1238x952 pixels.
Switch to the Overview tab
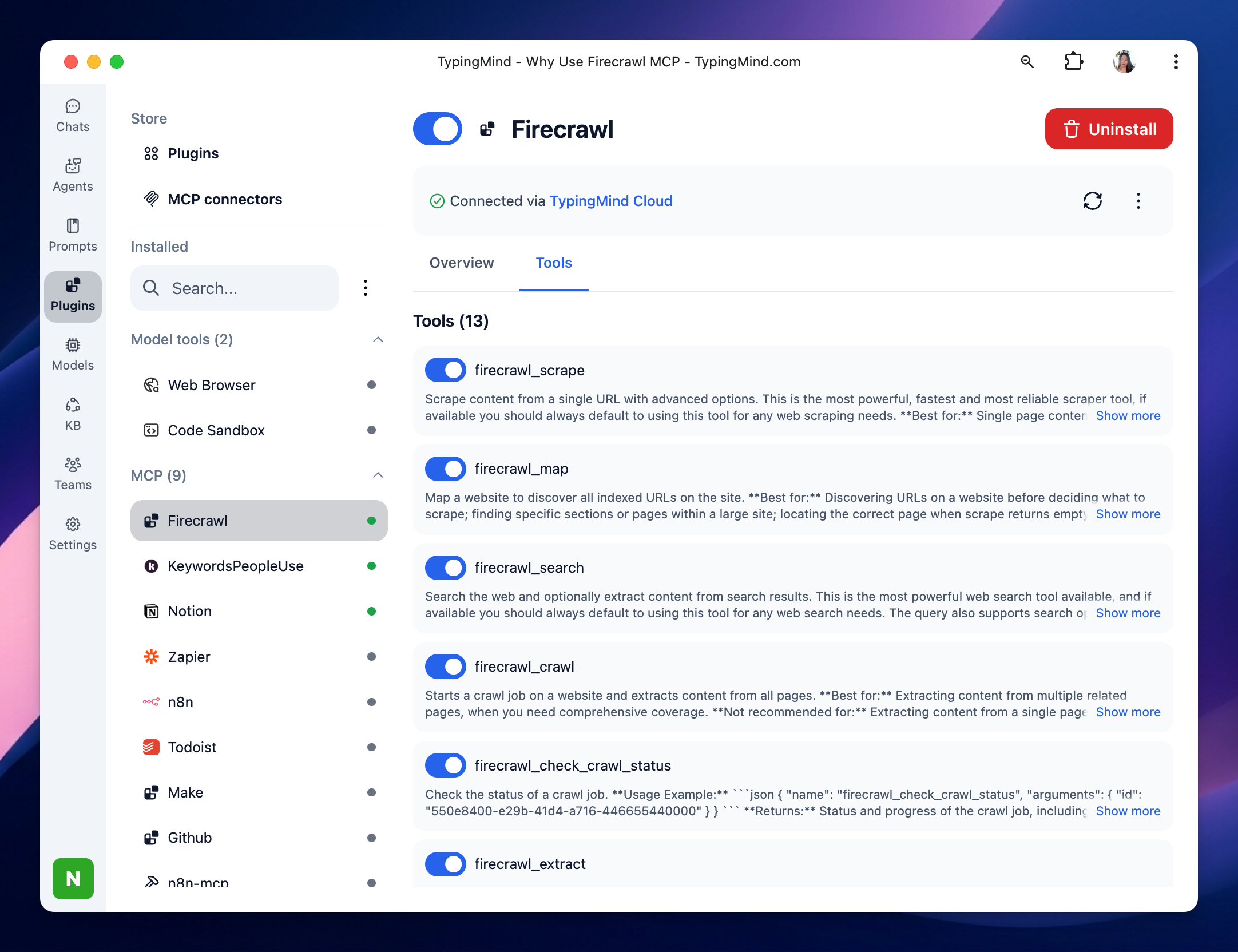pos(461,263)
